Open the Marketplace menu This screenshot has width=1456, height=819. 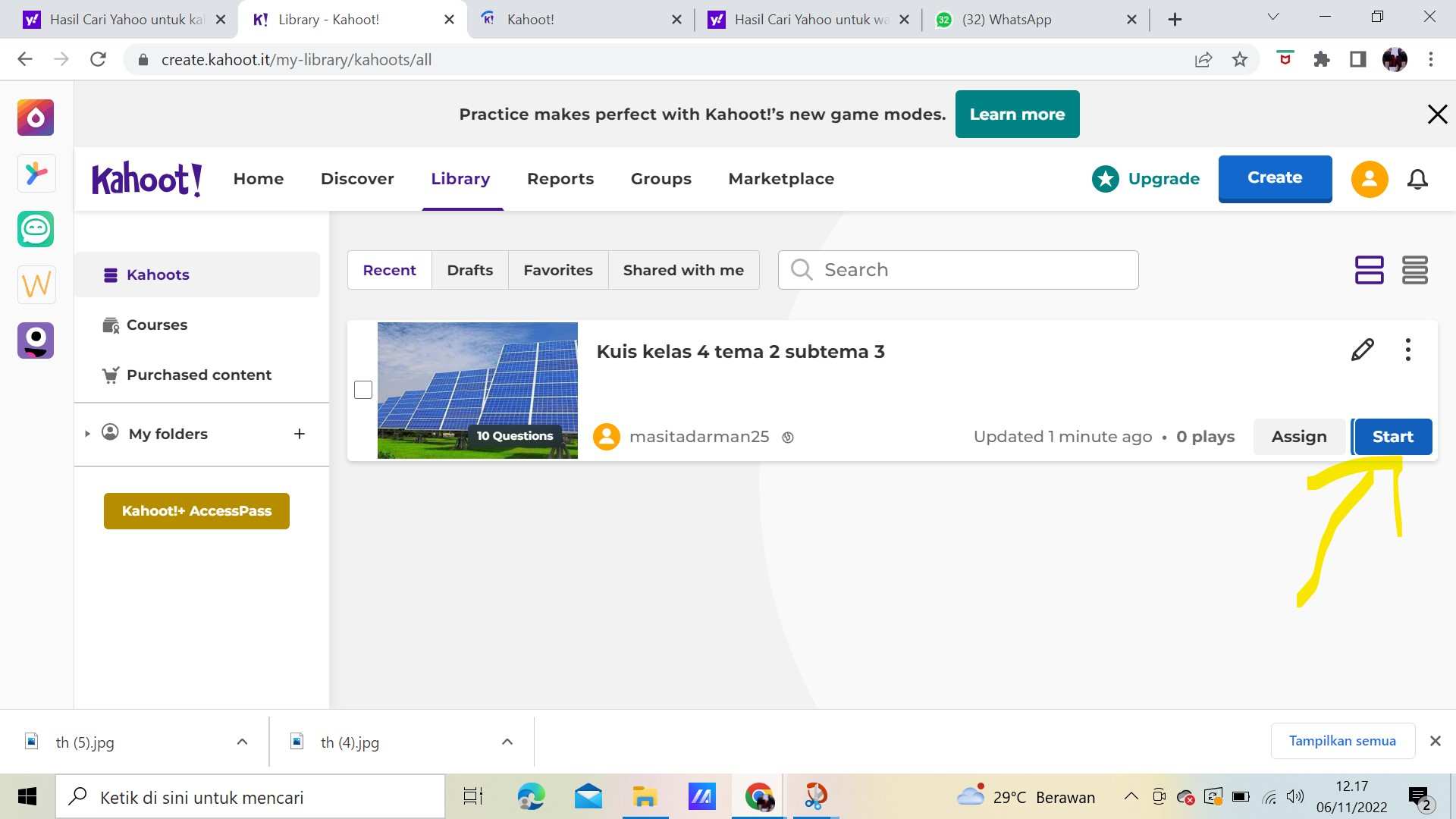click(x=781, y=179)
